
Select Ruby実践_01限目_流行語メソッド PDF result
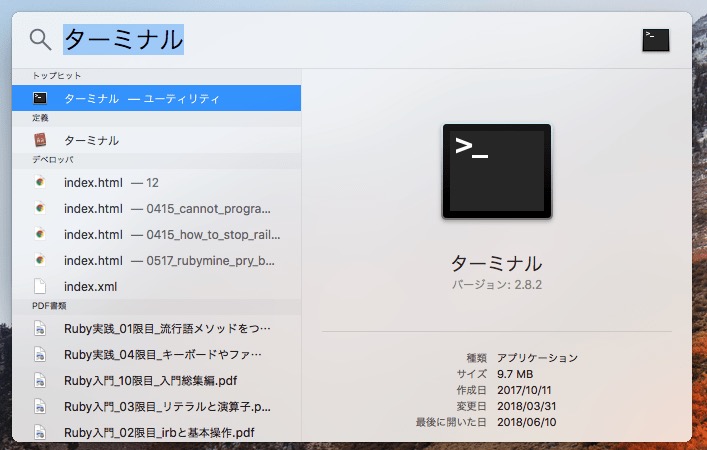pyautogui.click(x=156, y=329)
